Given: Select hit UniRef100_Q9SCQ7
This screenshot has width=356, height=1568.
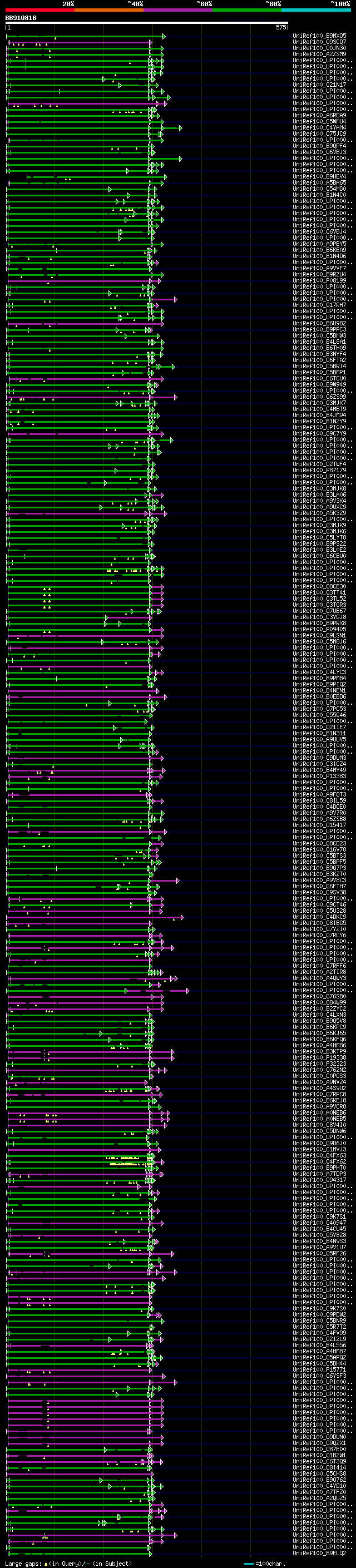Looking at the screenshot, I should [x=319, y=42].
